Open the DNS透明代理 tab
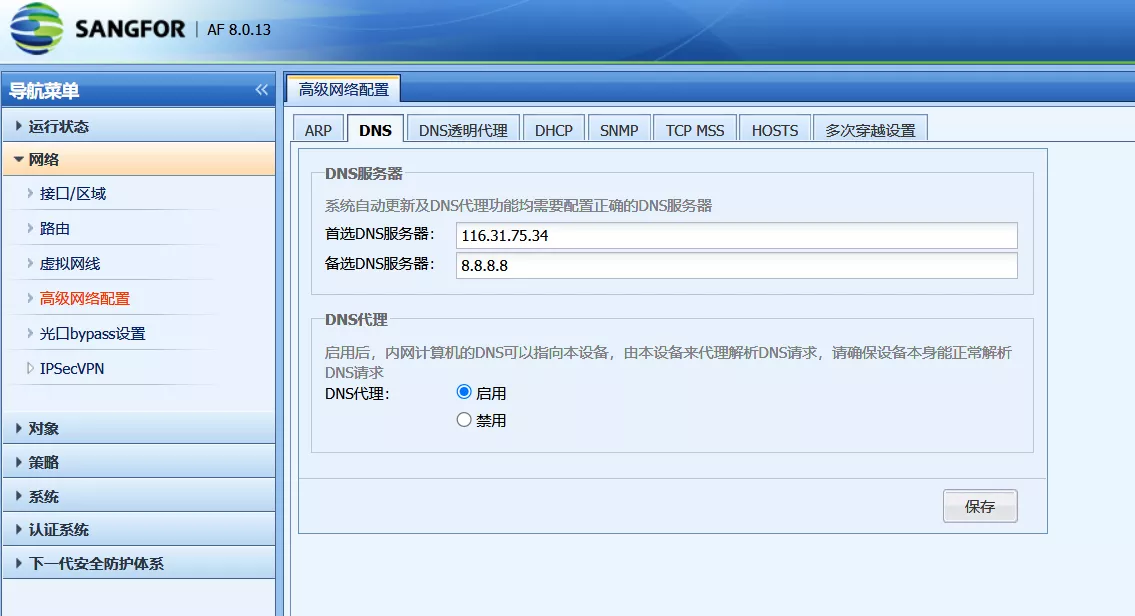Image resolution: width=1135 pixels, height=616 pixels. click(463, 130)
